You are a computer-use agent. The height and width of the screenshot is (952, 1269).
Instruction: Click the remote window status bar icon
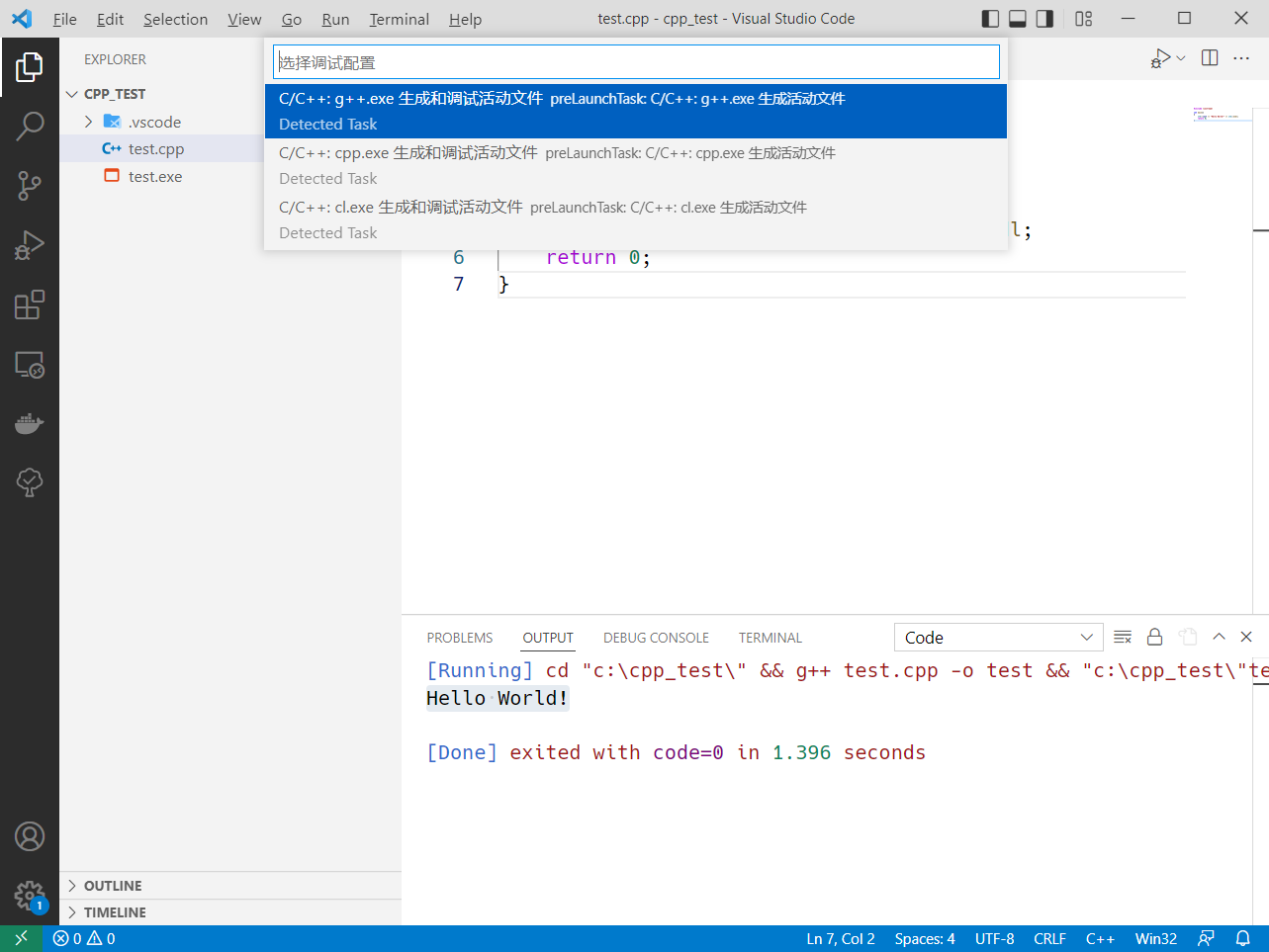coord(21,939)
